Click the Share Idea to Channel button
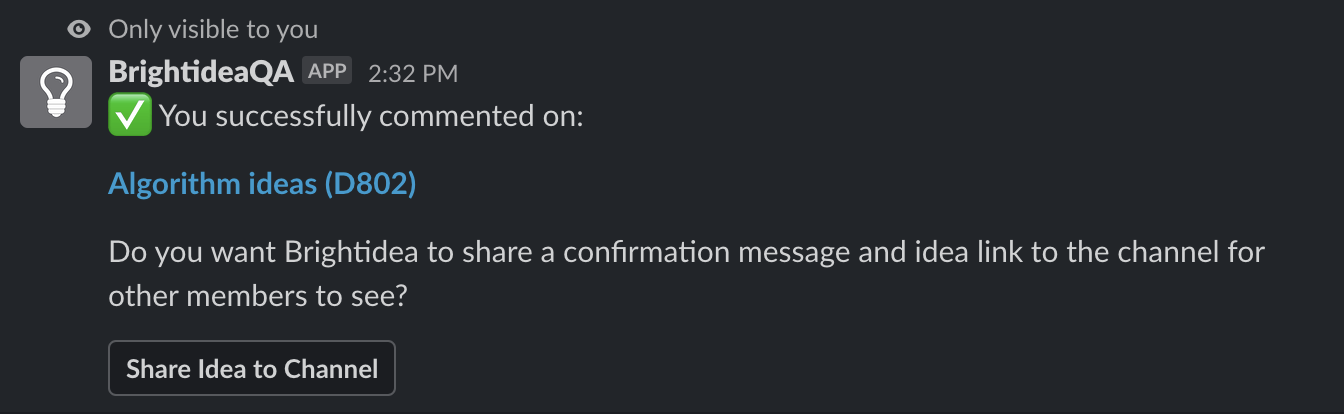Viewport: 1344px width, 414px height. click(x=252, y=368)
